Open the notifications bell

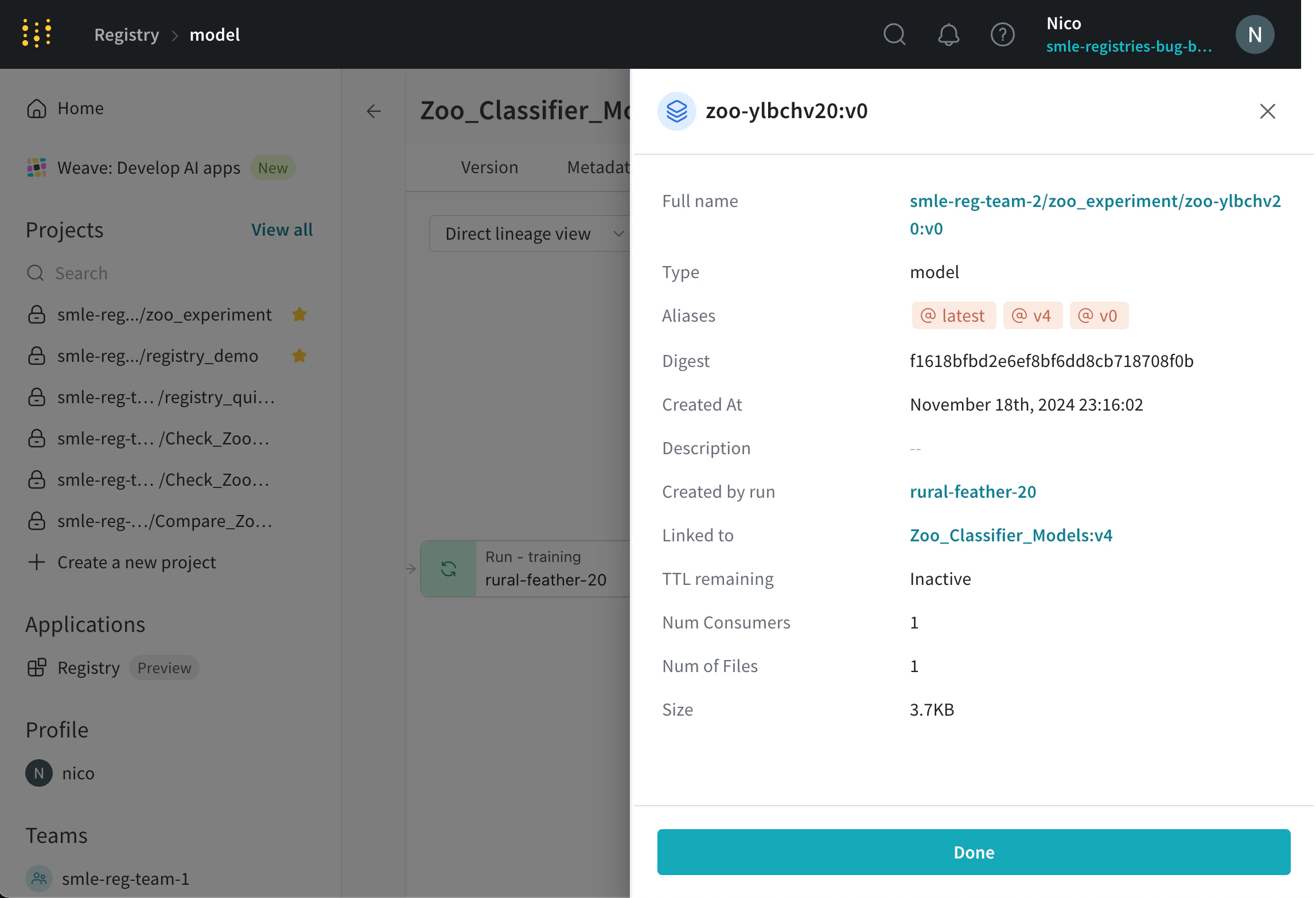pyautogui.click(x=948, y=34)
